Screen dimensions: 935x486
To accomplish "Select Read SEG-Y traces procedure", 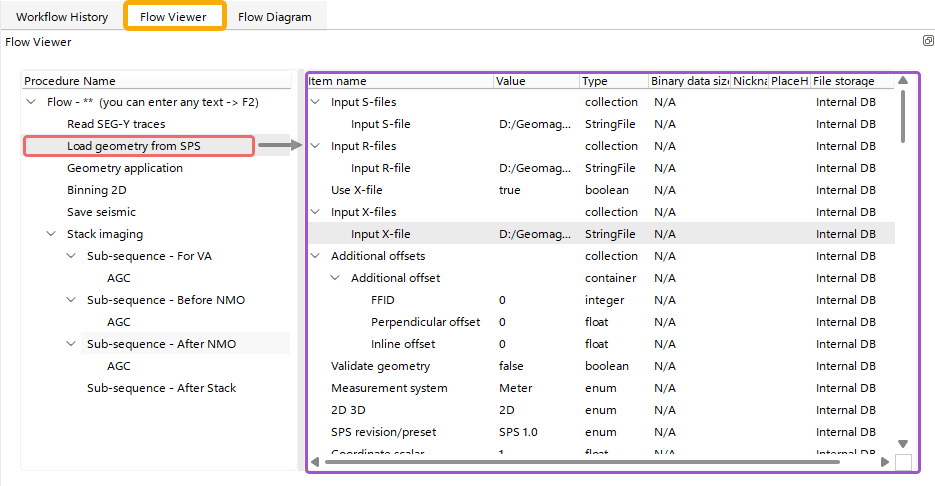I will [x=116, y=124].
